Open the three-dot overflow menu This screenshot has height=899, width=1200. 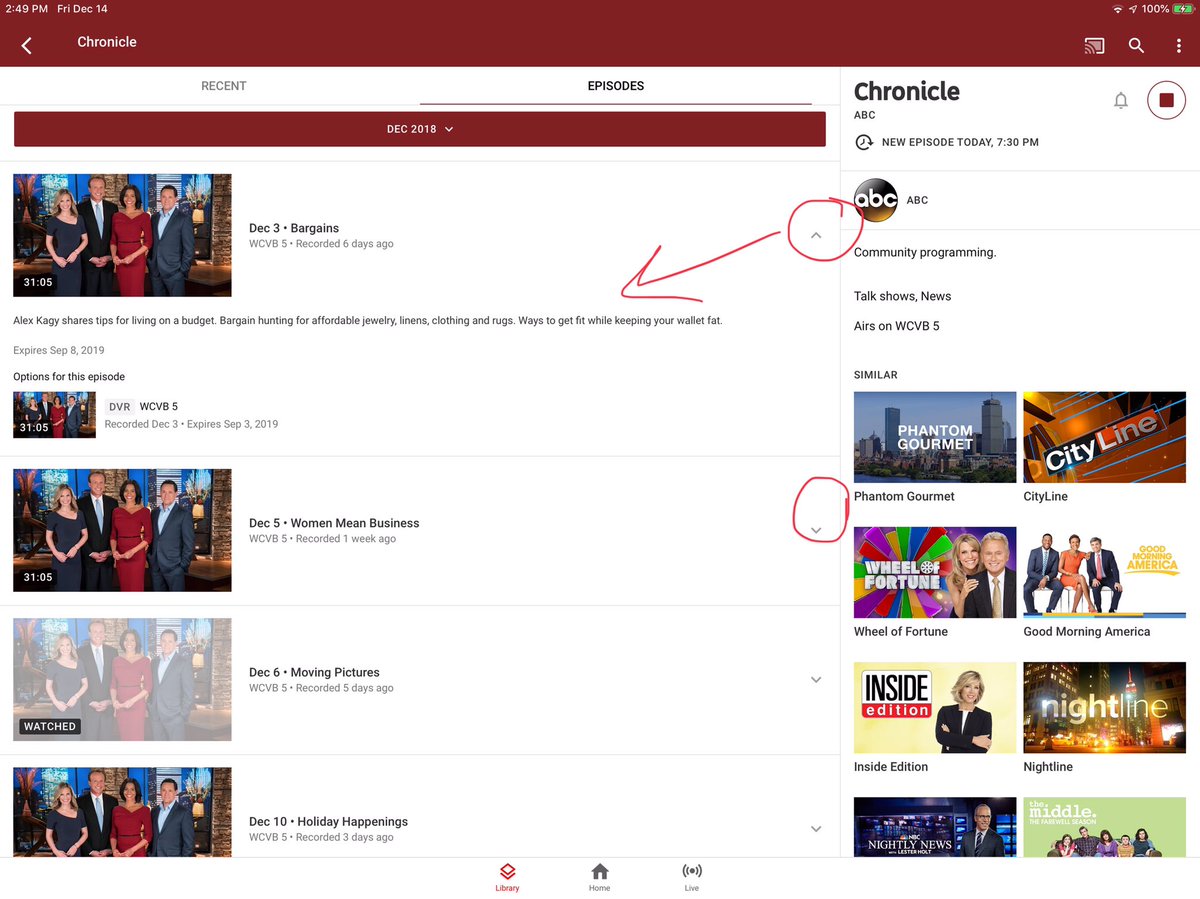pyautogui.click(x=1179, y=45)
